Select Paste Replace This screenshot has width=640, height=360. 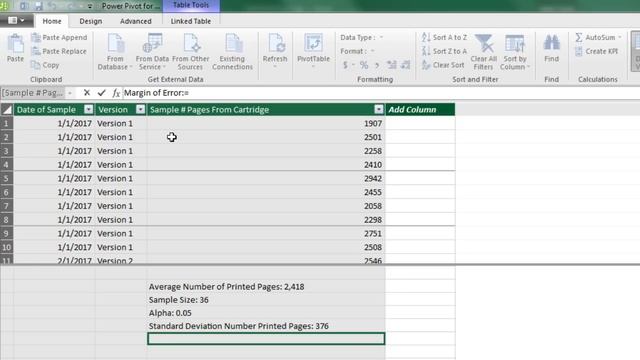pyautogui.click(x=59, y=51)
